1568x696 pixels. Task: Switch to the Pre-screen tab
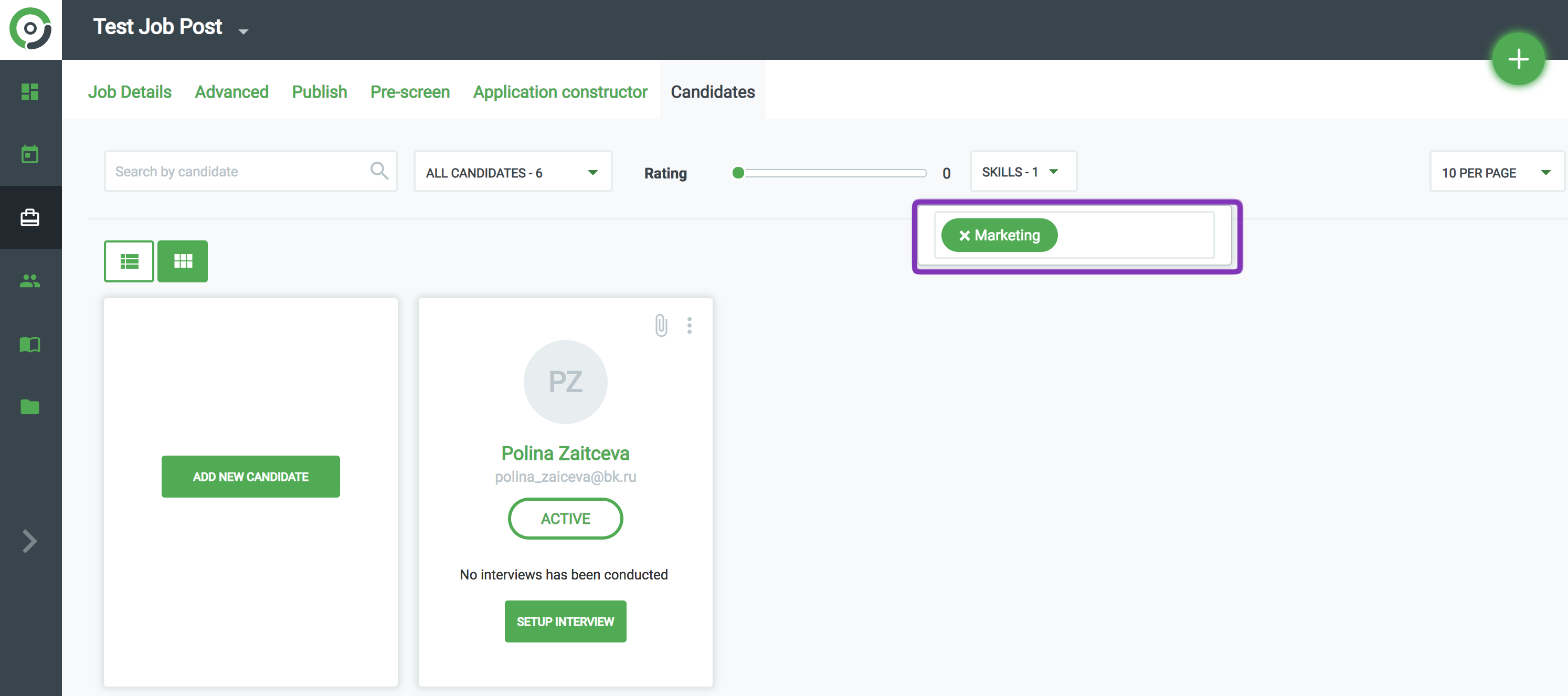coord(410,92)
